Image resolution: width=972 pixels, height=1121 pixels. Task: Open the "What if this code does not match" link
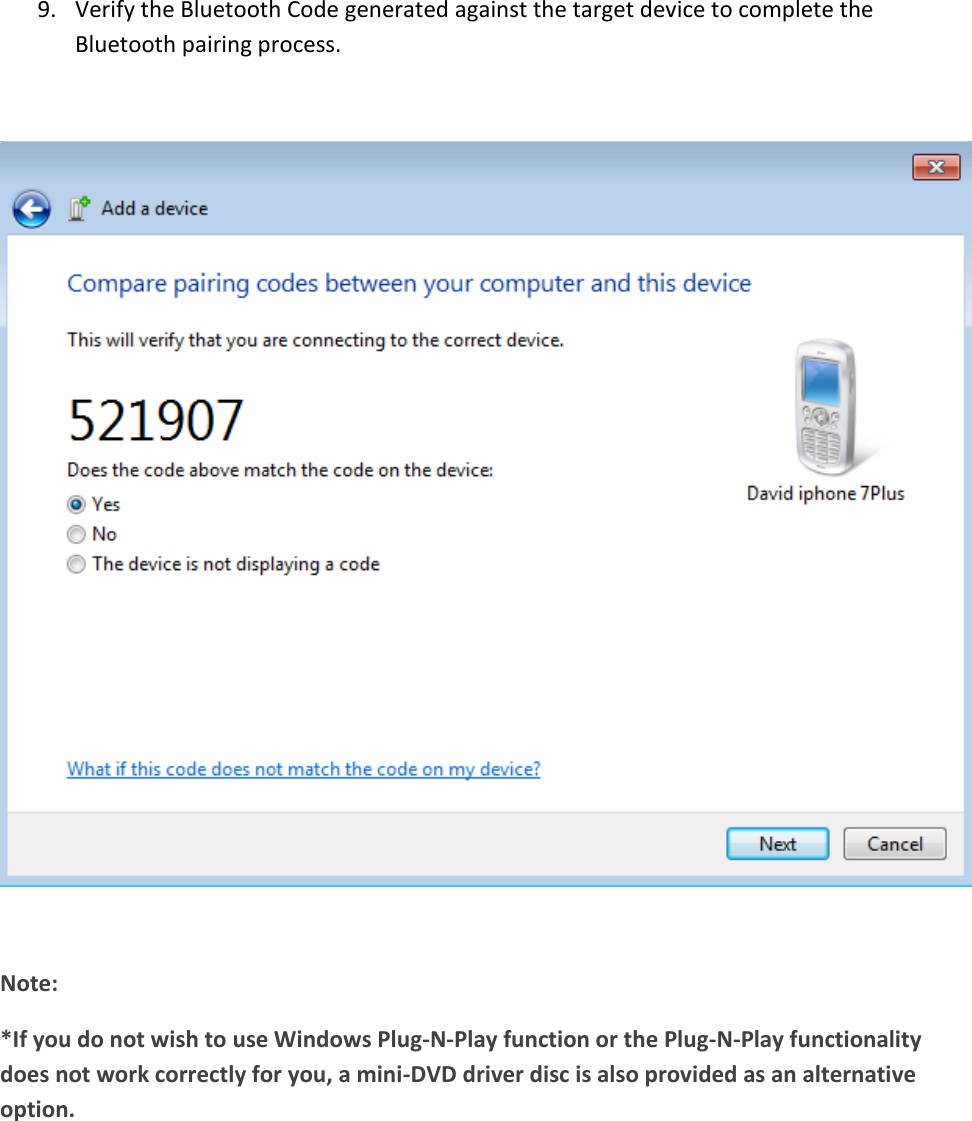[303, 769]
